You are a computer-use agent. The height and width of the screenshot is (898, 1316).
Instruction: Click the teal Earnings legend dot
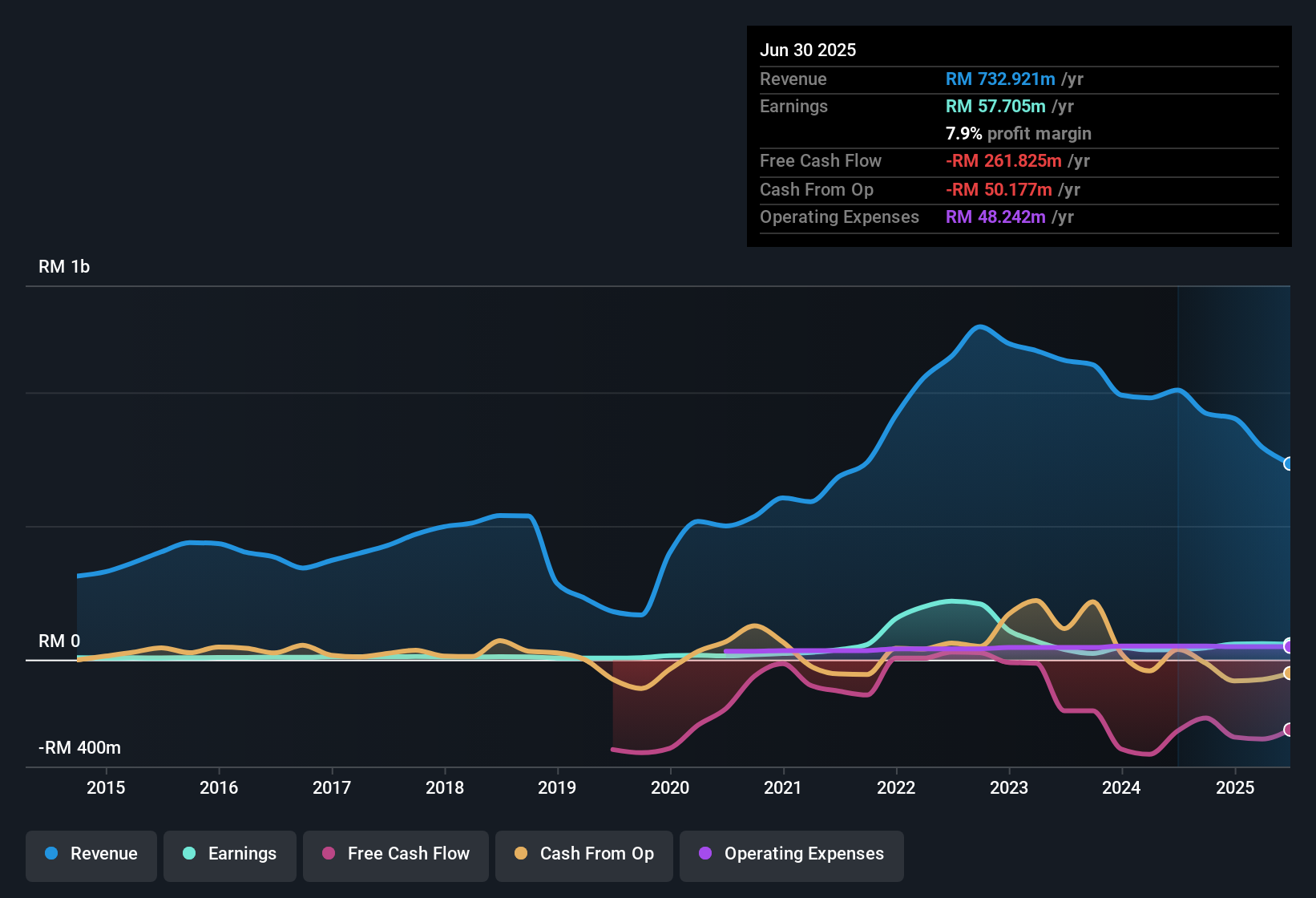(x=189, y=854)
